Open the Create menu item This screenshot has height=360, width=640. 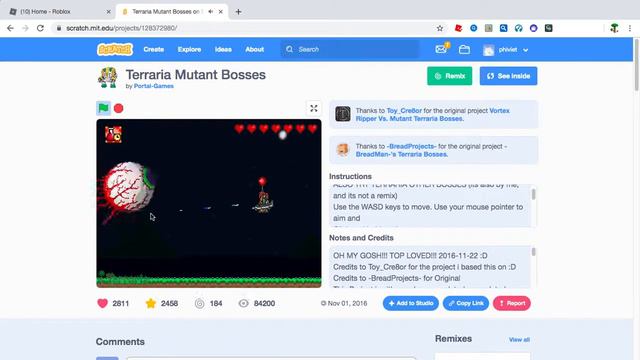[x=153, y=49]
